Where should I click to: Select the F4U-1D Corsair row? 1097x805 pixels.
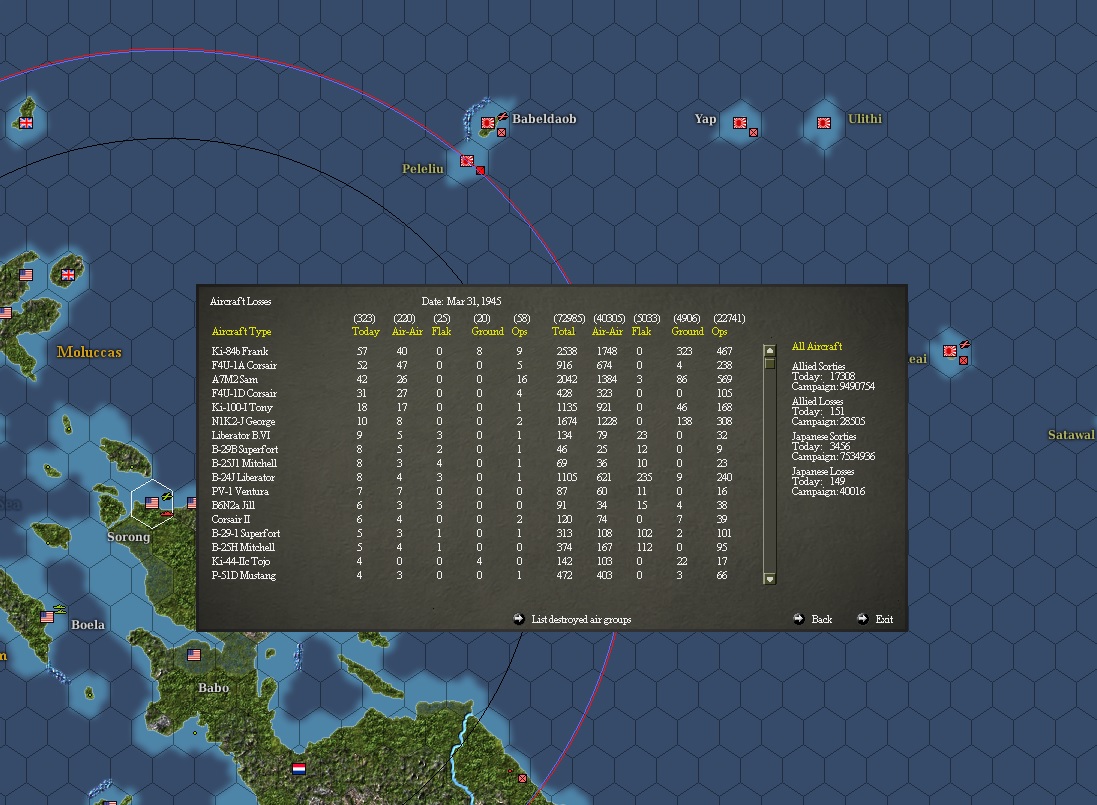pyautogui.click(x=472, y=393)
